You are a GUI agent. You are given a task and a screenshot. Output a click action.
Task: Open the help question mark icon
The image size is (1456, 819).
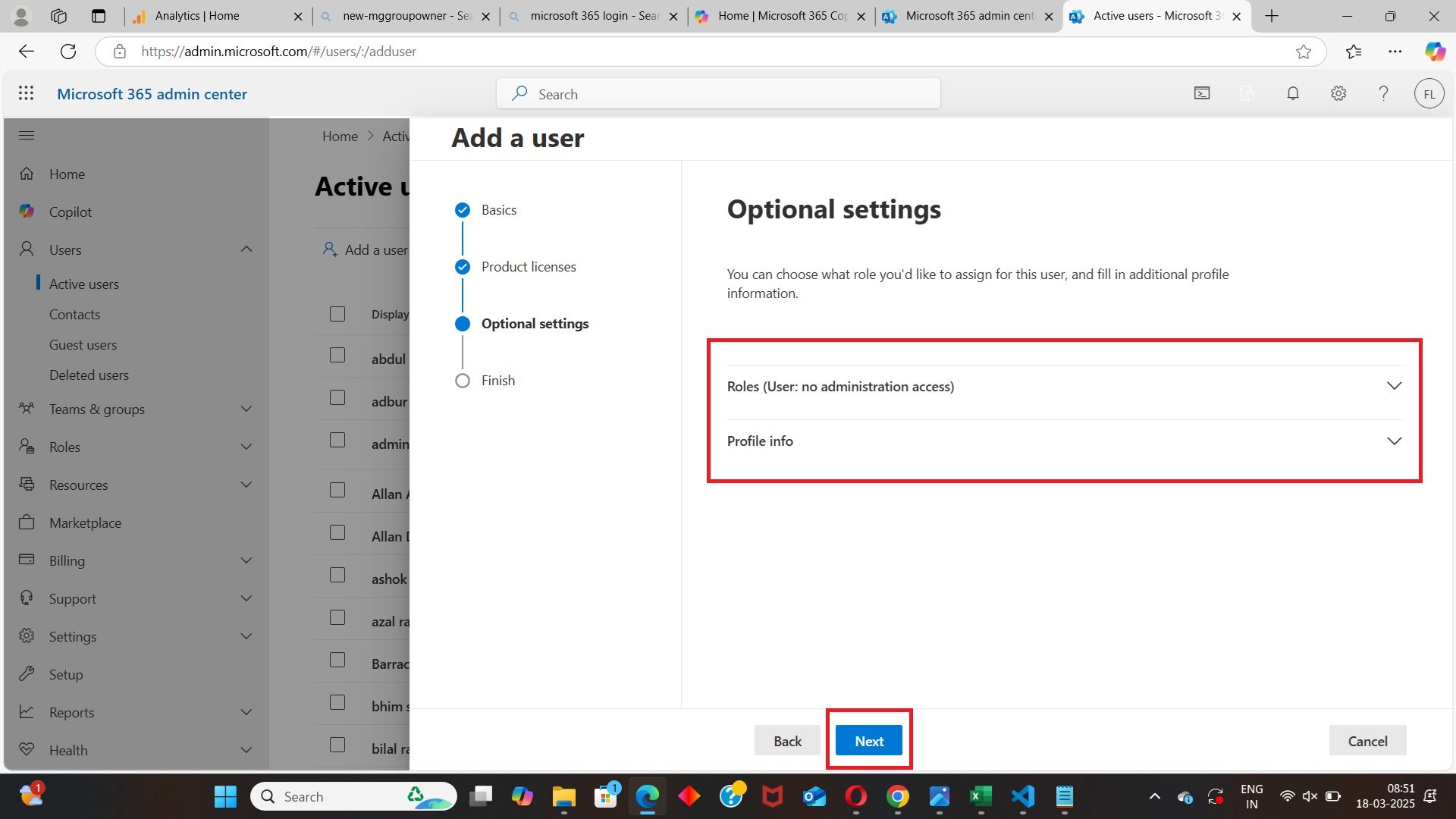click(1383, 93)
